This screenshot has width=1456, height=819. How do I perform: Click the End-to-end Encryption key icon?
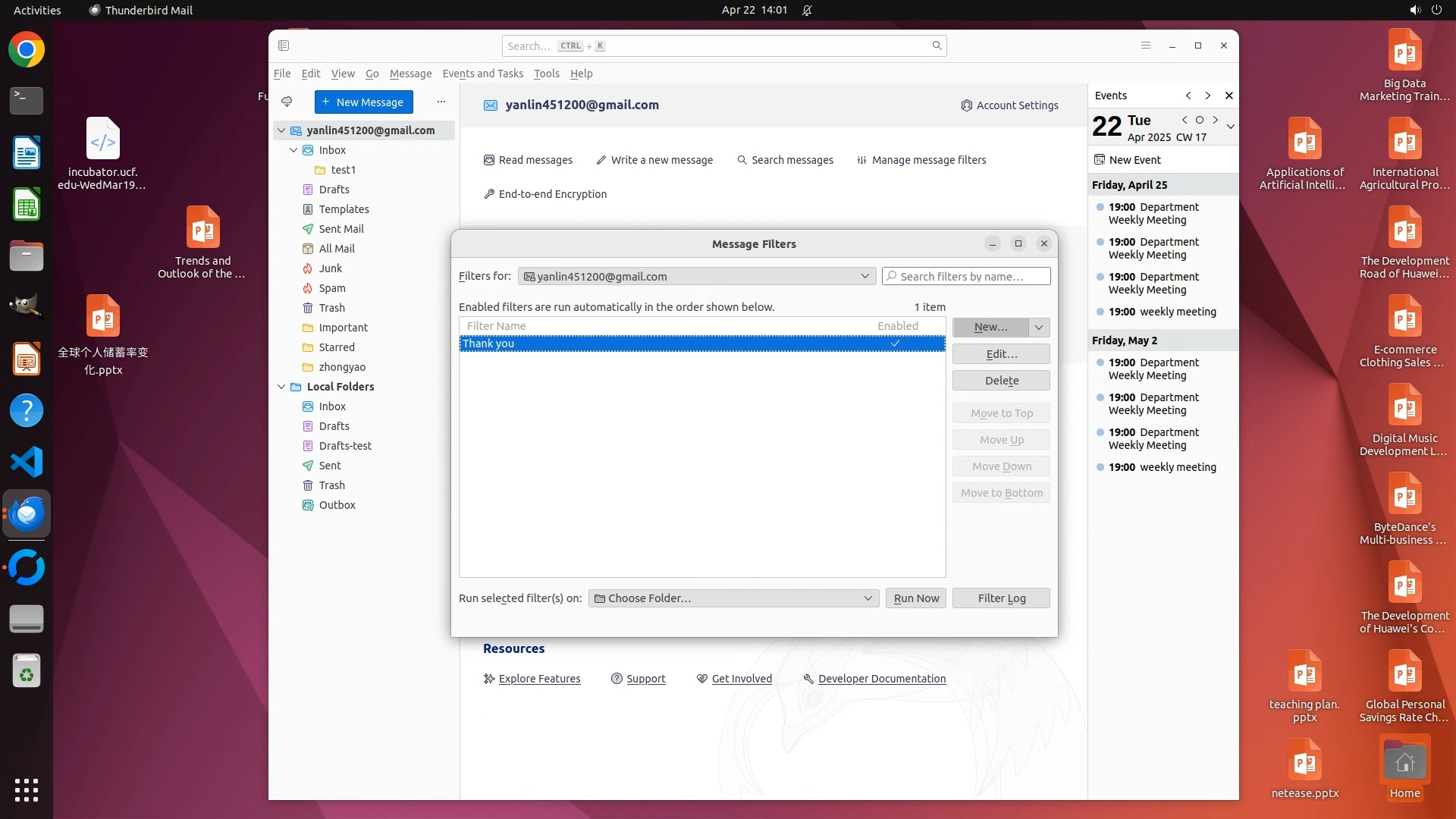pyautogui.click(x=489, y=194)
